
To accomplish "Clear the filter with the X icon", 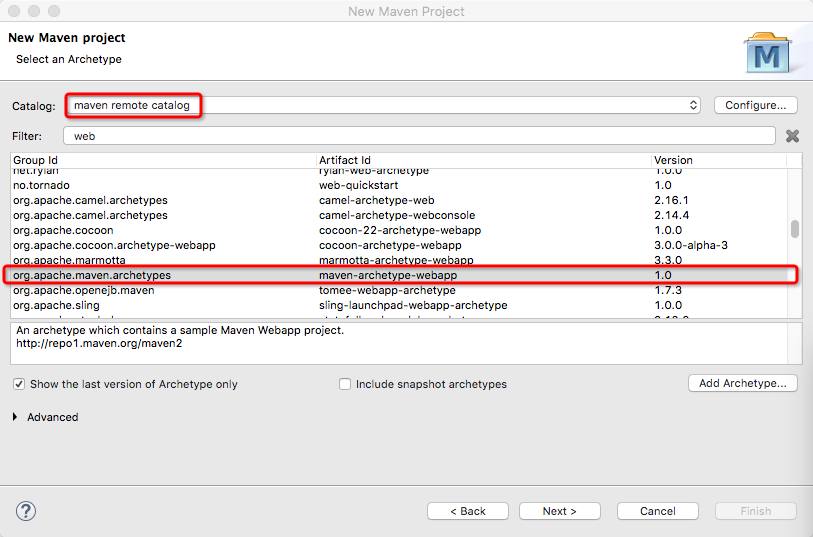I will point(792,136).
